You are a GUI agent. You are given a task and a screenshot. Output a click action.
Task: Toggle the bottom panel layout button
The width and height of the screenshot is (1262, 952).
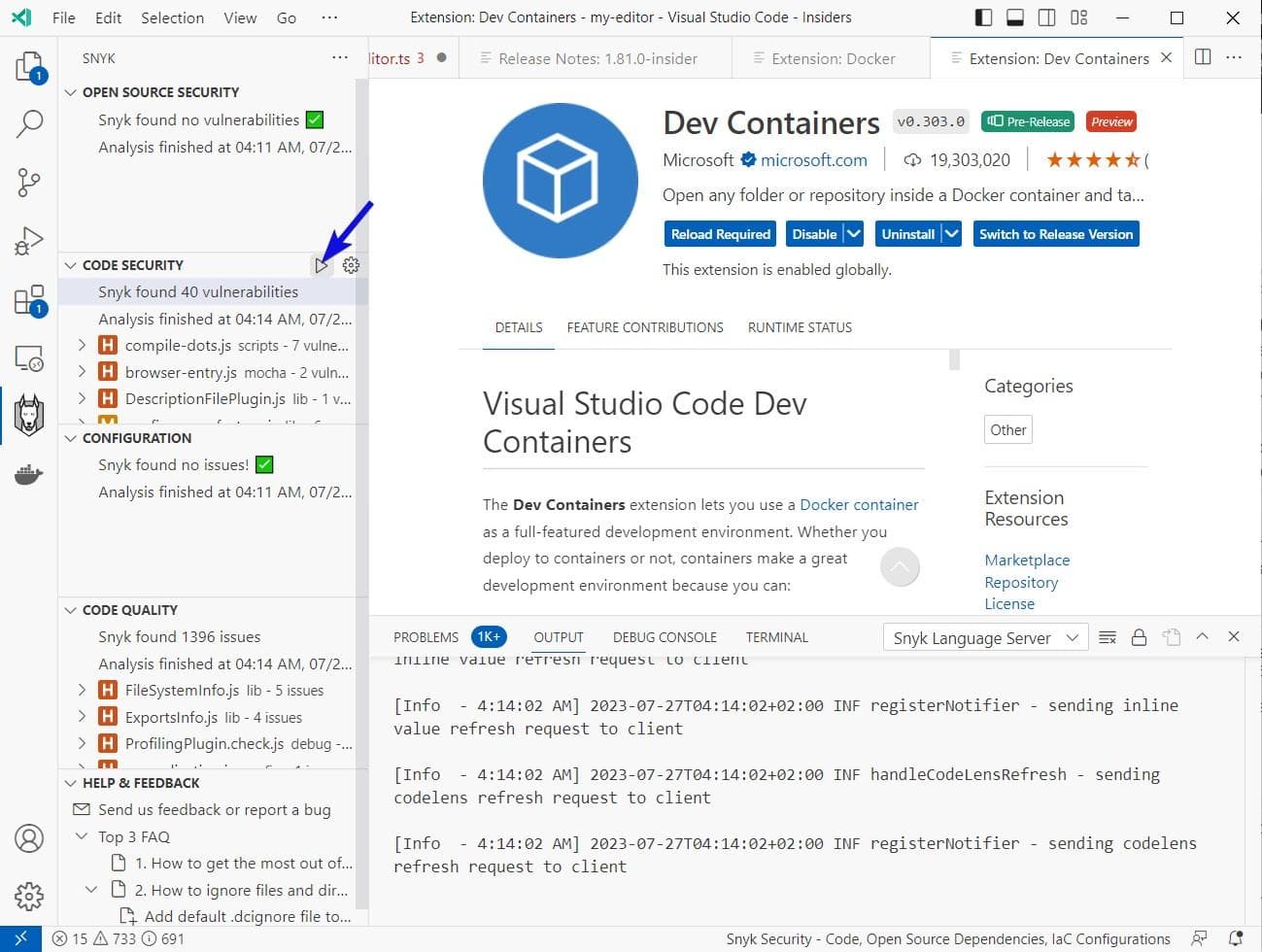click(x=1015, y=17)
